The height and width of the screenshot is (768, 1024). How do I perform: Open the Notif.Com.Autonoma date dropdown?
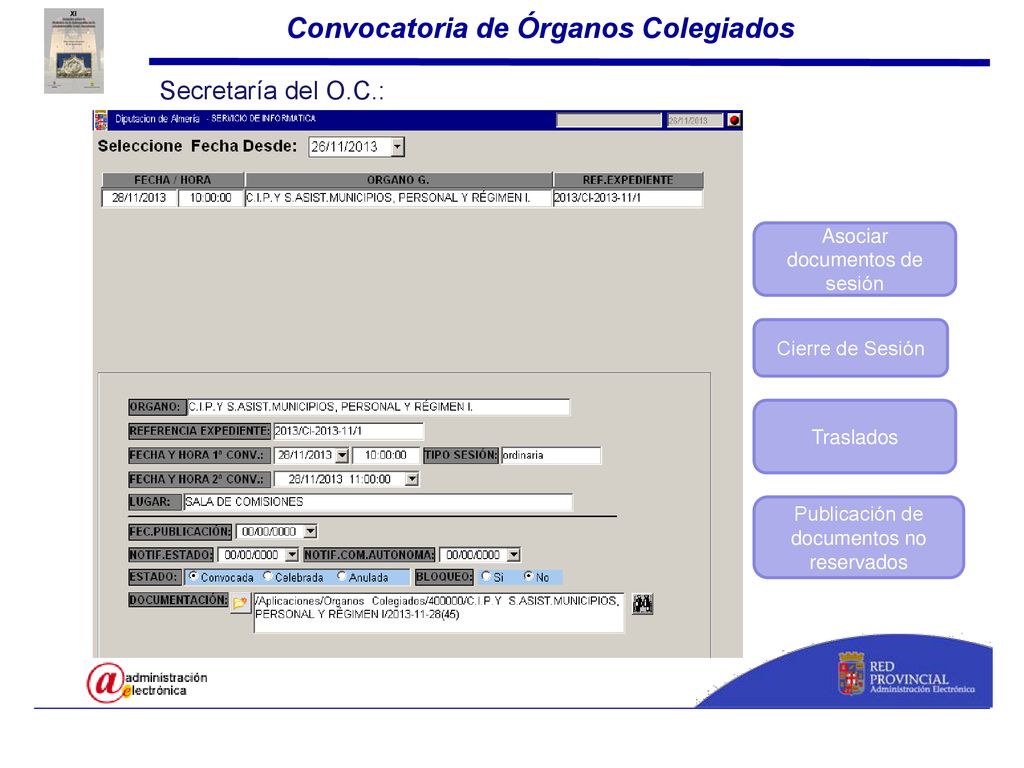point(514,555)
